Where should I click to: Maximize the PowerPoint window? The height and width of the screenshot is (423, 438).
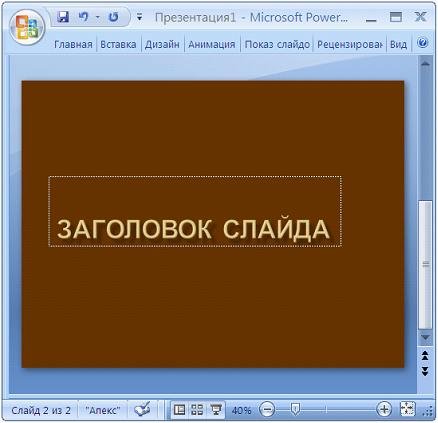tap(396, 17)
